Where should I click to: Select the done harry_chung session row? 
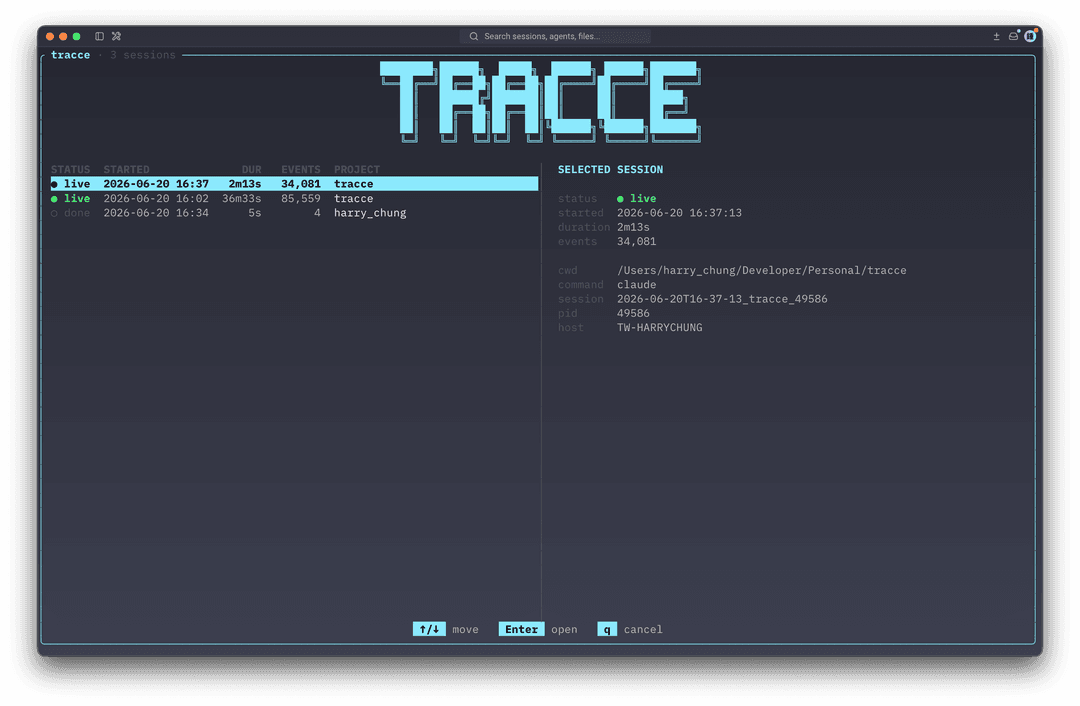294,213
